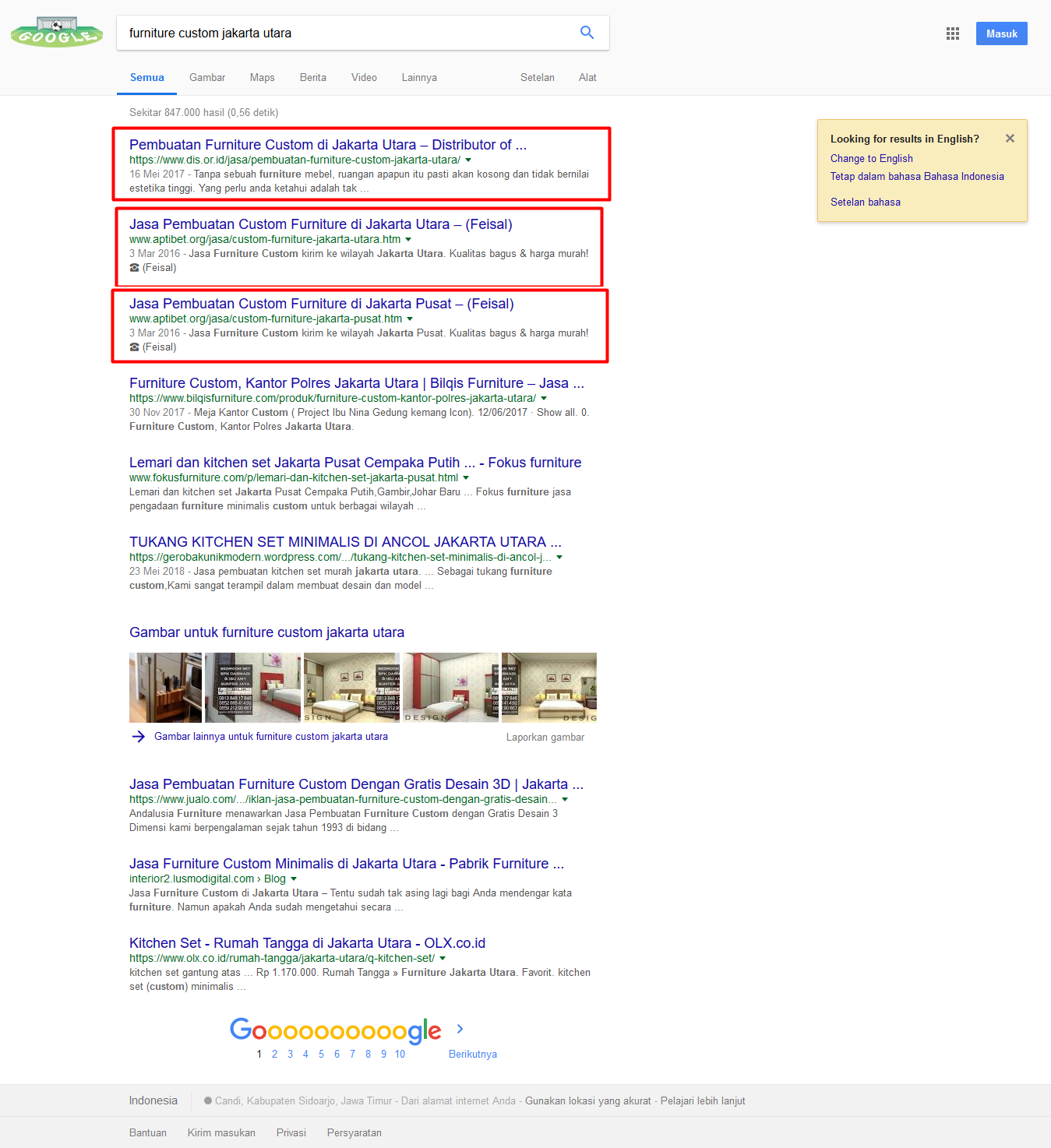Open Jasa Furniture Custom Minimalis Pabrik Furniture result
Viewport: 1051px width, 1148px height.
point(347,864)
